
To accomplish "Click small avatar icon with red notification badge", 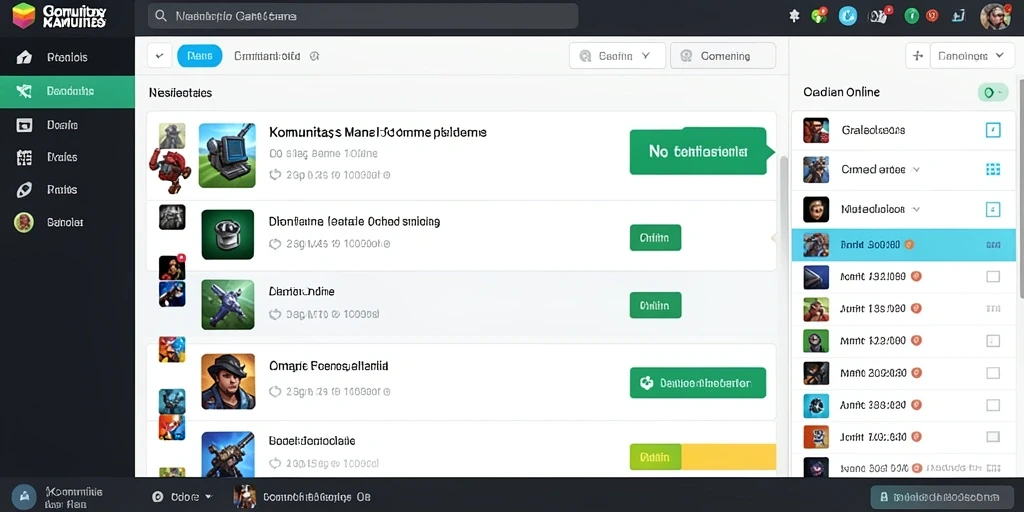I will (172, 267).
